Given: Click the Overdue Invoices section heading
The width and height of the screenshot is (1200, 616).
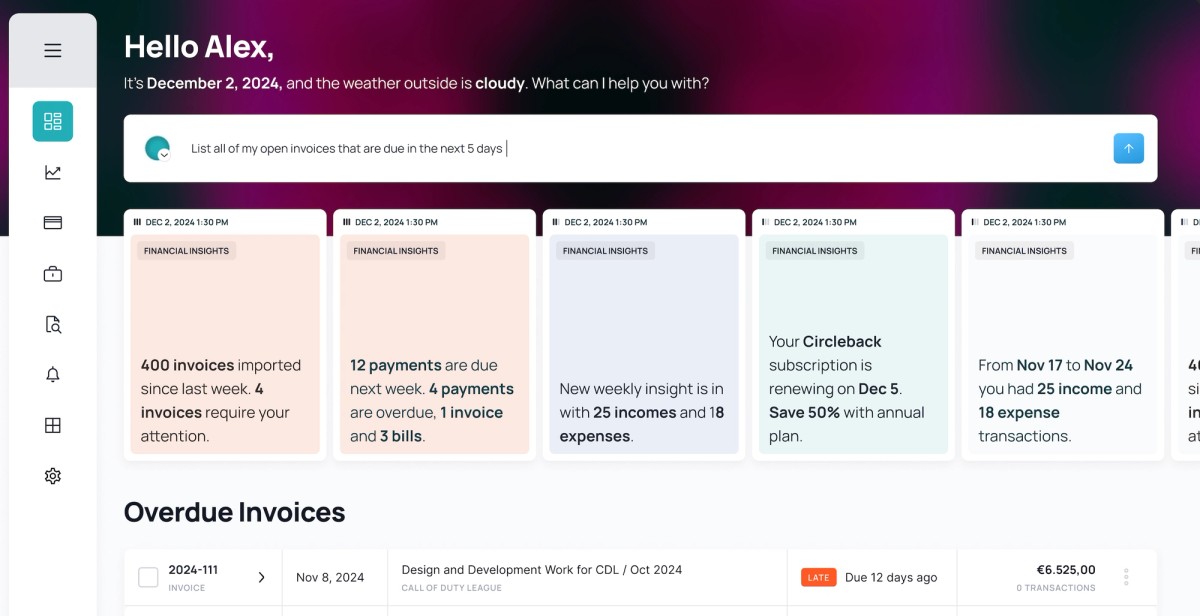Looking at the screenshot, I should click(234, 512).
